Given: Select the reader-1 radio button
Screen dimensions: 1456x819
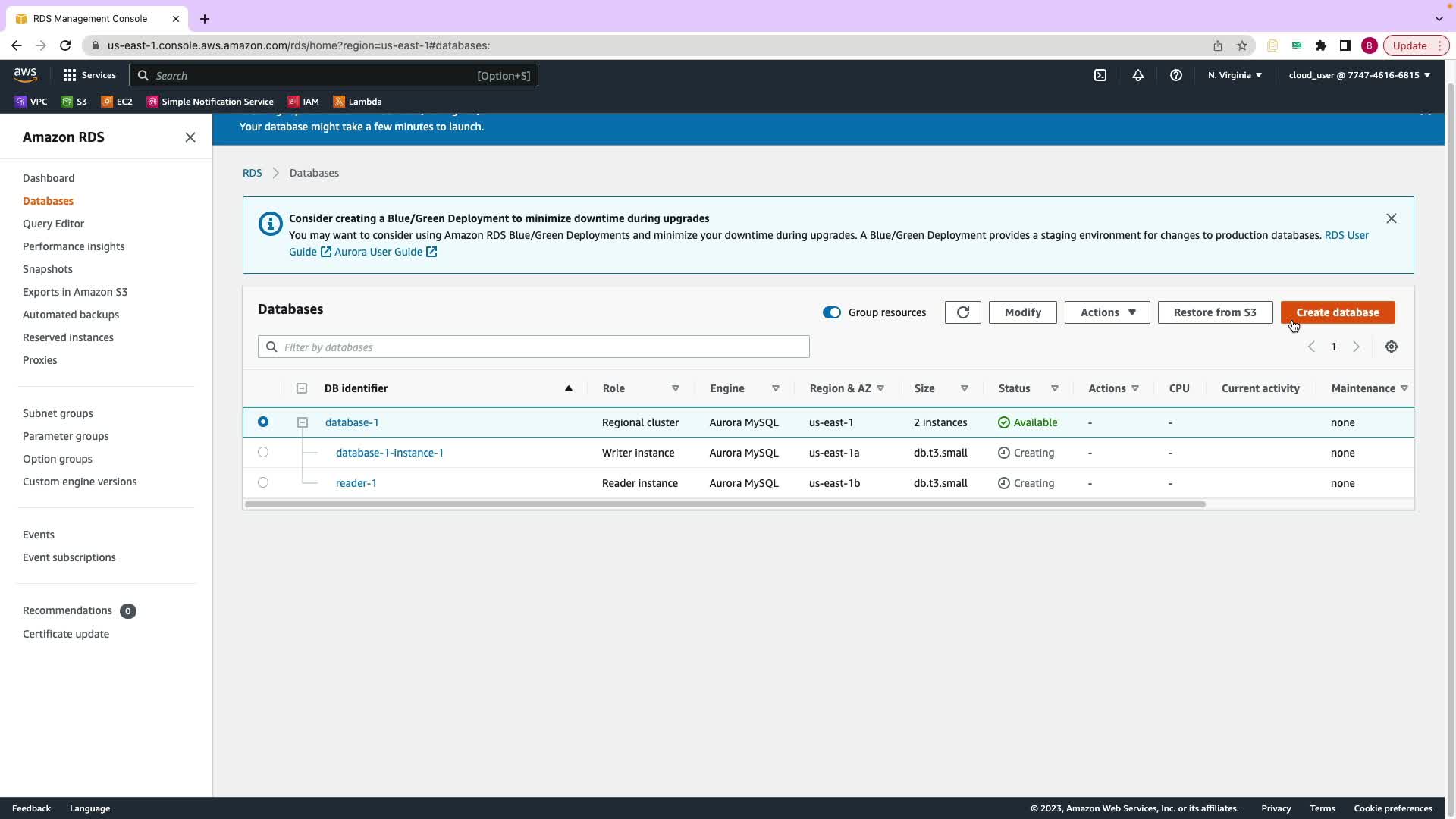Looking at the screenshot, I should click(263, 482).
